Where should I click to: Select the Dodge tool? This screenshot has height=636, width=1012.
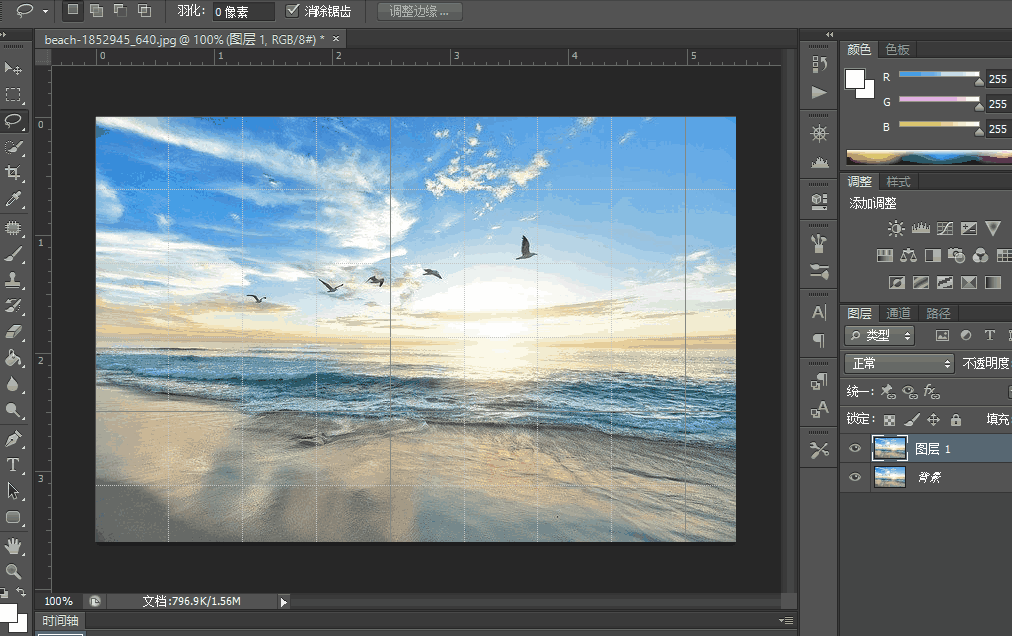tap(13, 411)
